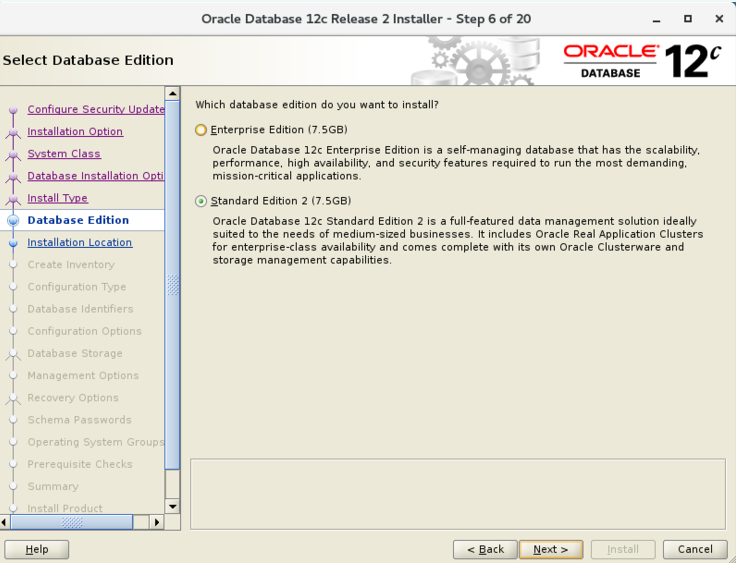
Task: Click the empty message pane at bottom
Action: pos(458,494)
